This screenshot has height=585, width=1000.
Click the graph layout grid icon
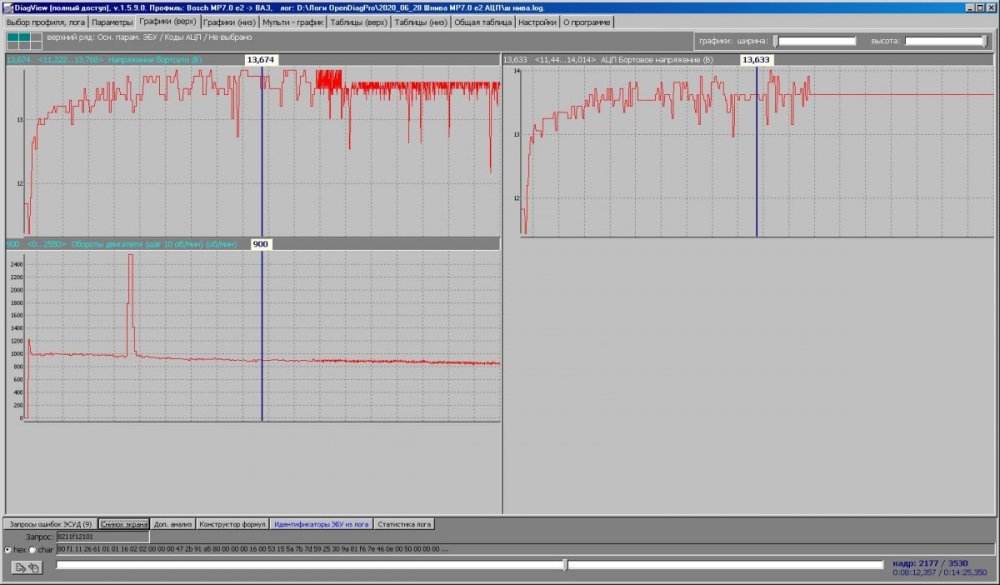tap(23, 41)
